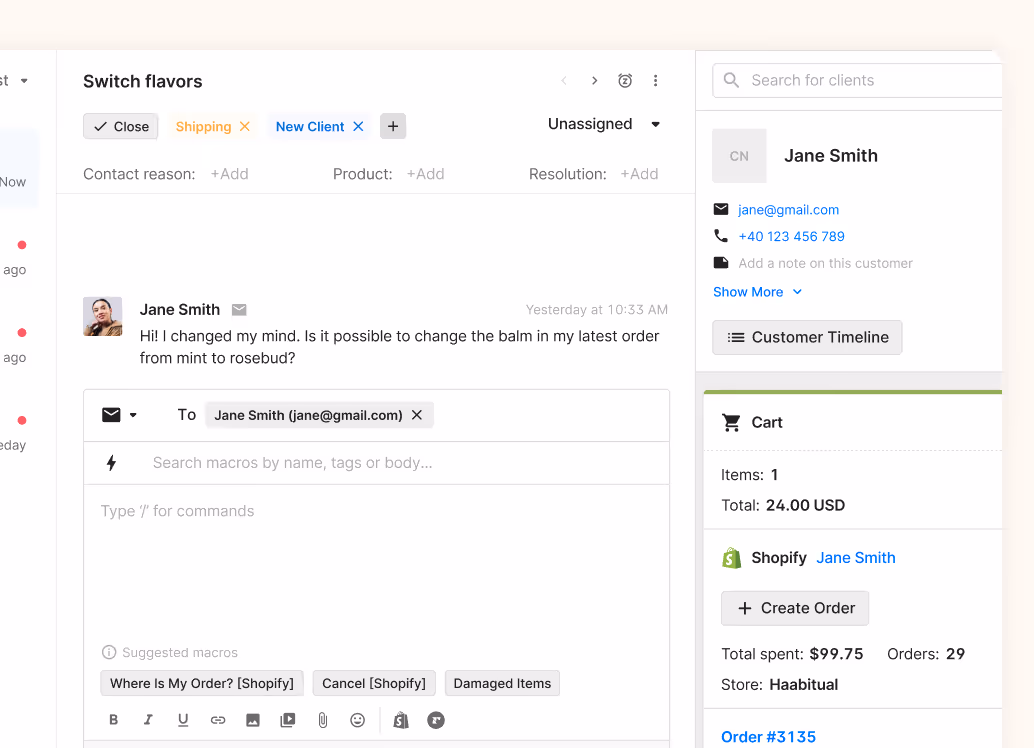Open the emoji picker
1034x748 pixels.
click(357, 720)
